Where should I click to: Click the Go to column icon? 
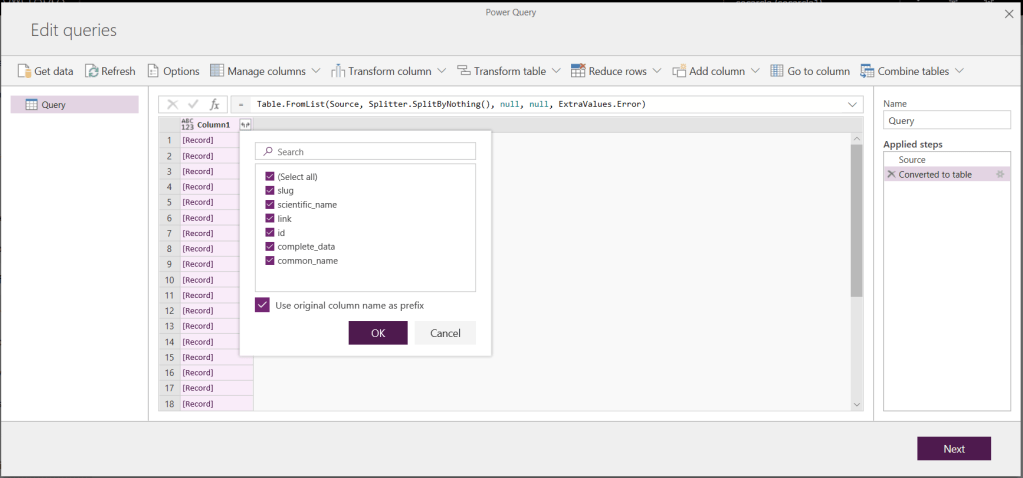[x=777, y=71]
